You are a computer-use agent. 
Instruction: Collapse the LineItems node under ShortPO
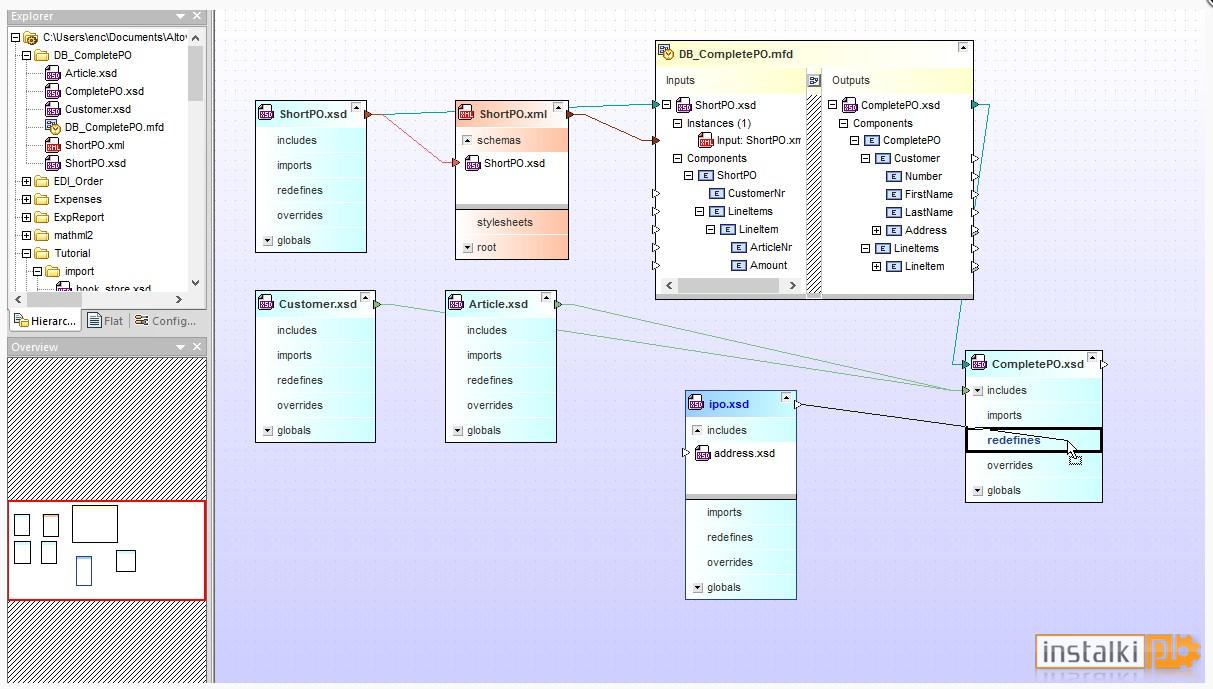coord(700,211)
